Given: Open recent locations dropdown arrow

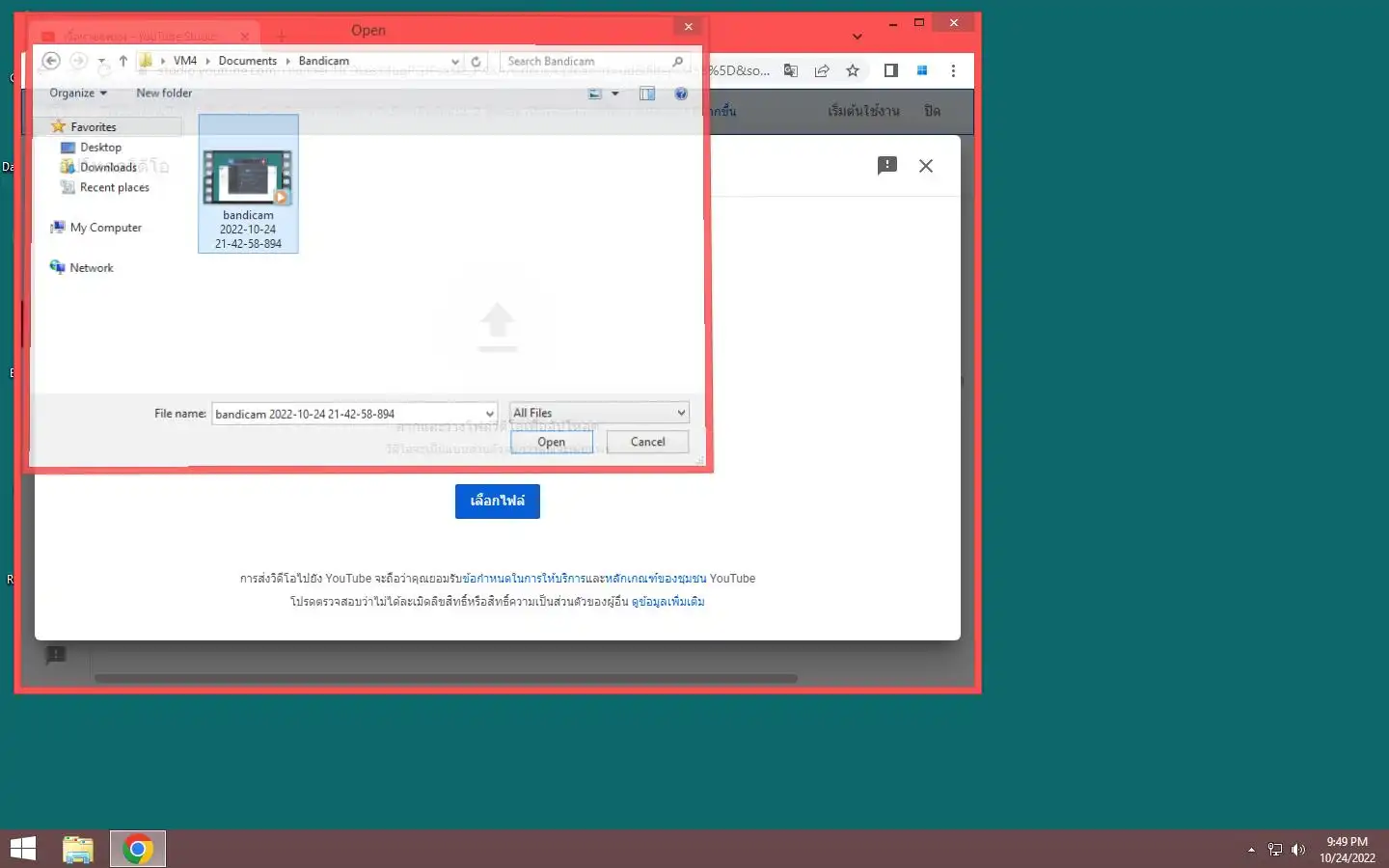Looking at the screenshot, I should click(101, 61).
